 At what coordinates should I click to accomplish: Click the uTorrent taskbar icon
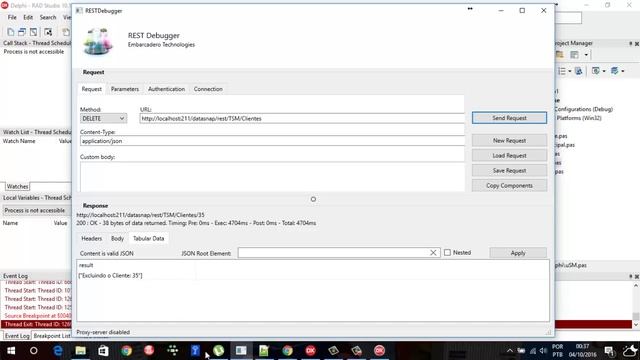point(219,351)
